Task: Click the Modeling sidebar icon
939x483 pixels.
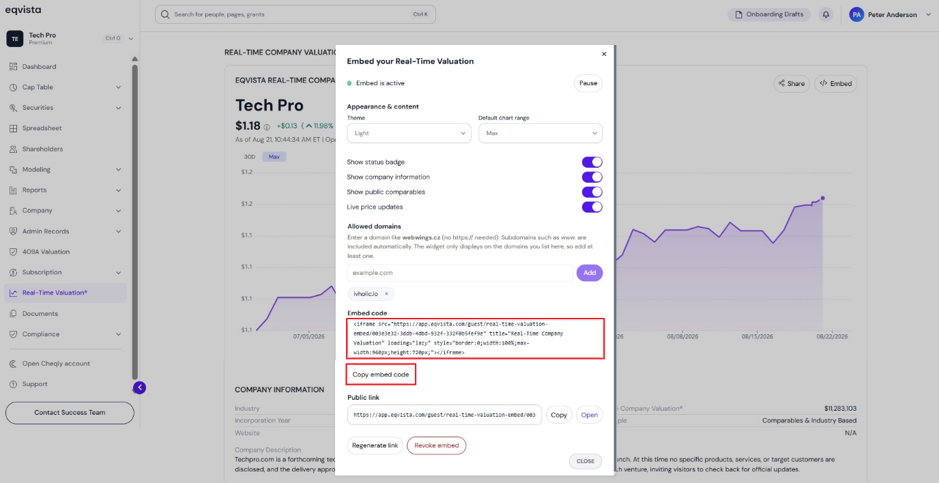Action: click(13, 169)
